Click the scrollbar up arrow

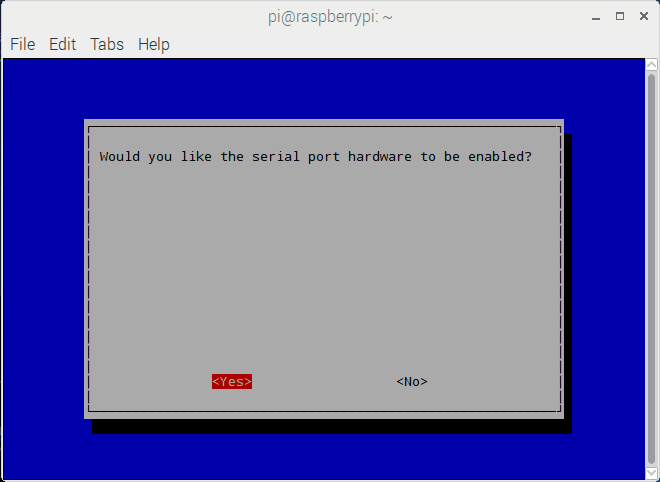[652, 64]
